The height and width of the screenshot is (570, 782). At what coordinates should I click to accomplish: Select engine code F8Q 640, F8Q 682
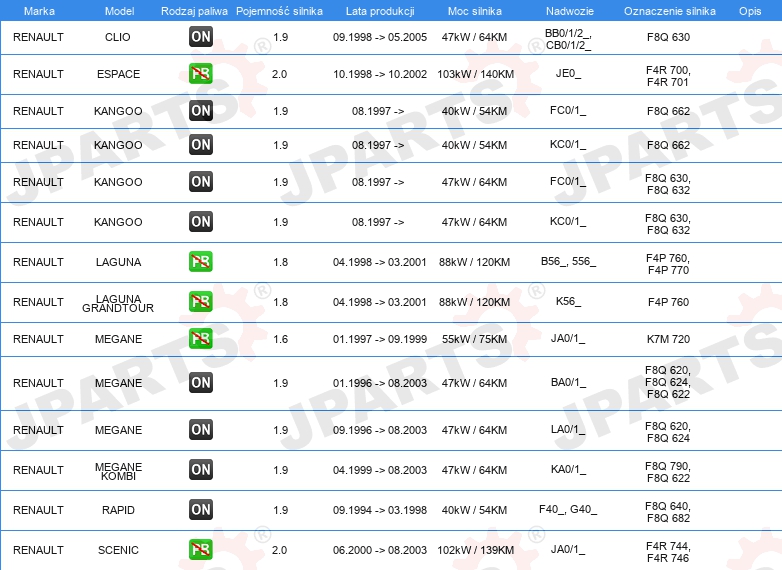click(x=668, y=512)
